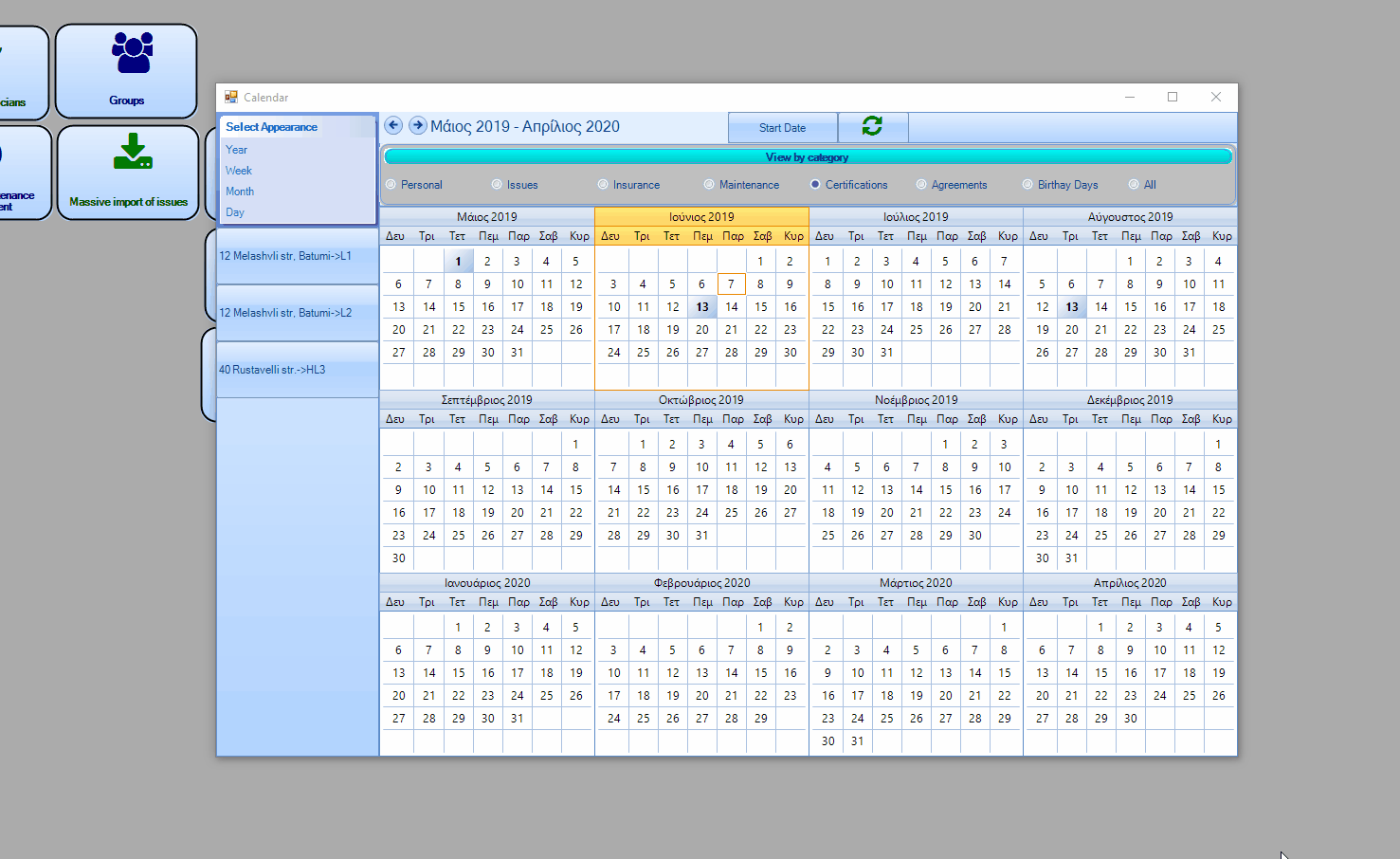Choose the Insurance radio option

(x=604, y=185)
